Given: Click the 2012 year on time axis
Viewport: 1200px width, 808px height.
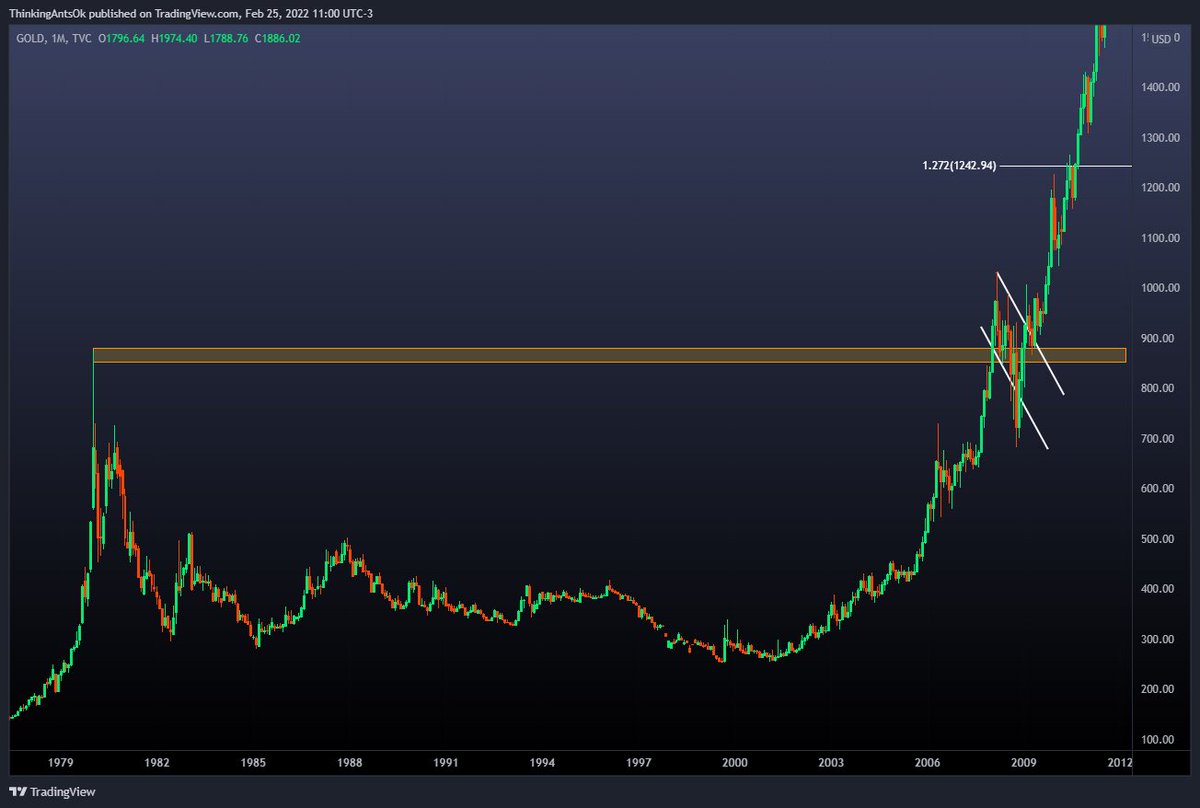Looking at the screenshot, I should tap(1119, 762).
